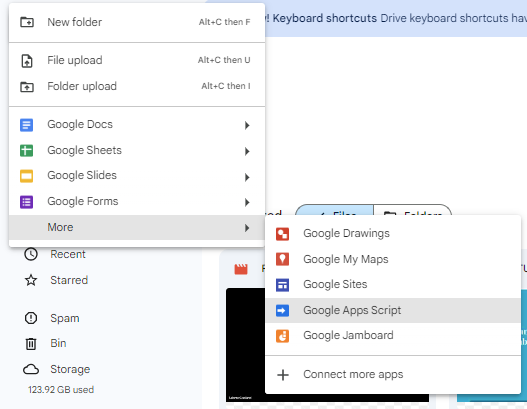Image resolution: width=527 pixels, height=409 pixels.
Task: Click the 123.92 GB used text
Action: click(x=61, y=390)
